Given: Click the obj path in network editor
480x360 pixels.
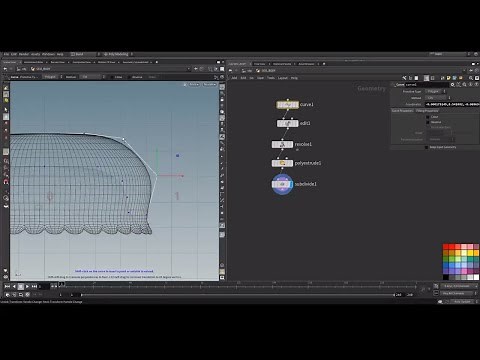Looking at the screenshot, I should click(248, 71).
